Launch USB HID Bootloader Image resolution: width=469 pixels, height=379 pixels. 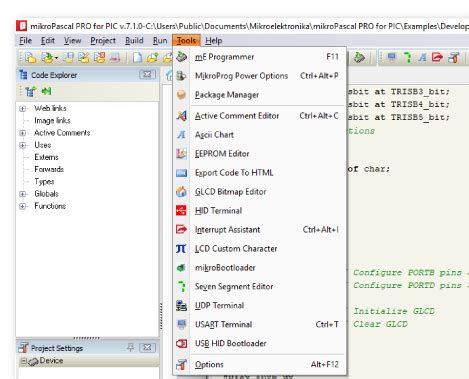coord(259,344)
